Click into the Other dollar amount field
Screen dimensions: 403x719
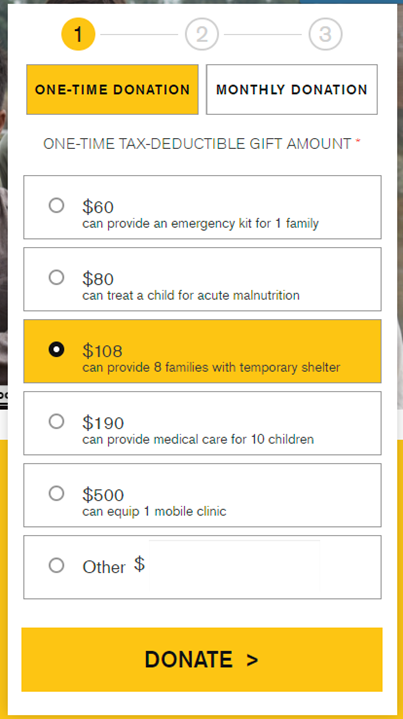(x=234, y=566)
